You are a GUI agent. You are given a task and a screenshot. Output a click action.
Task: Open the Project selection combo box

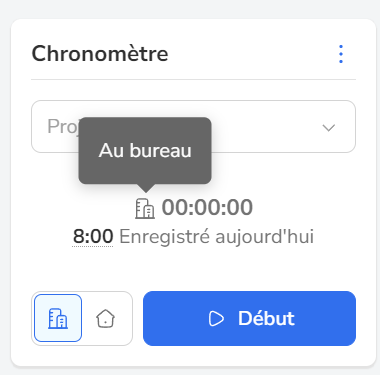pos(193,127)
